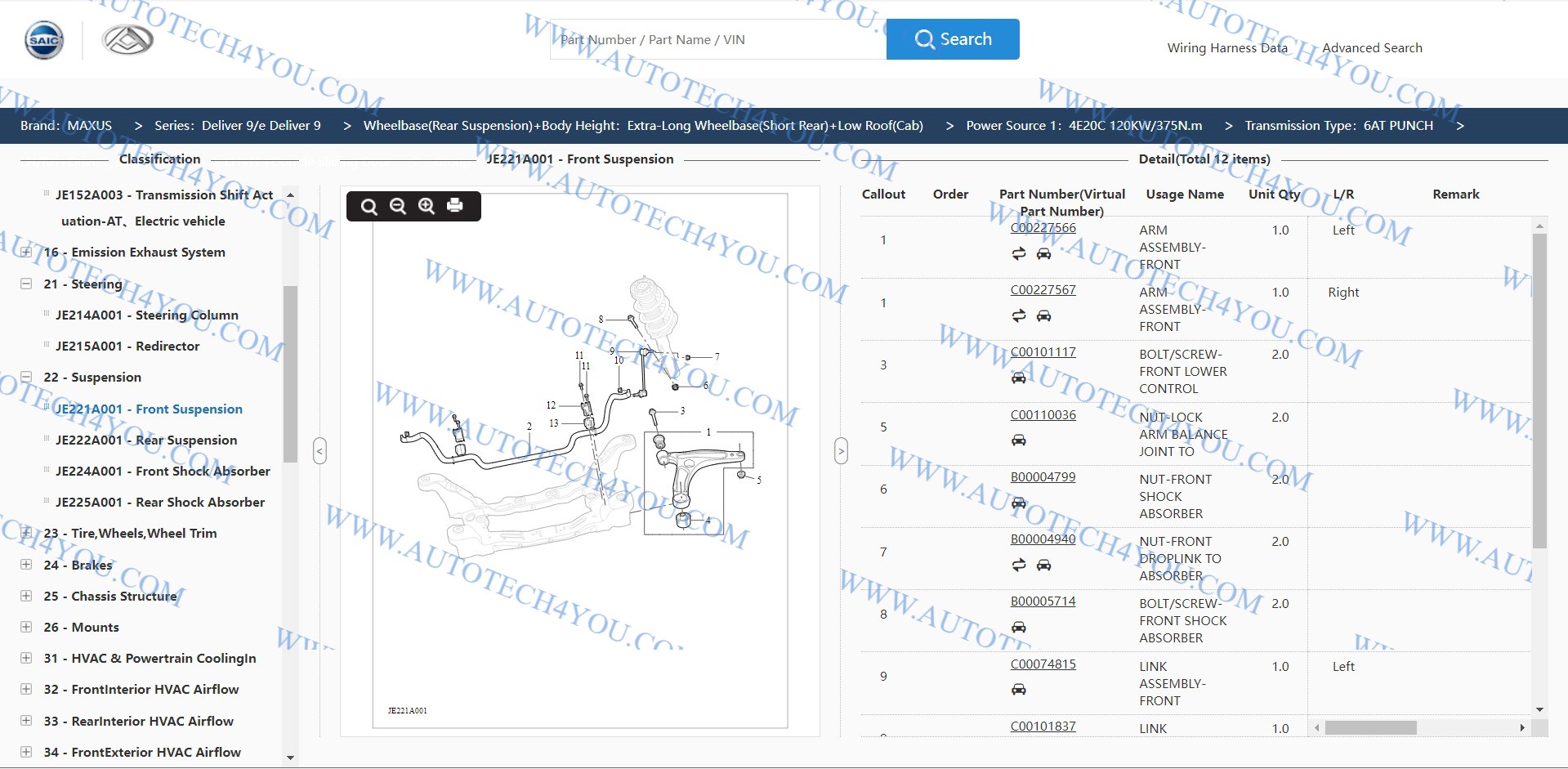Print the Front Suspension diagram
Screen dimensions: 1568x769
(x=455, y=206)
